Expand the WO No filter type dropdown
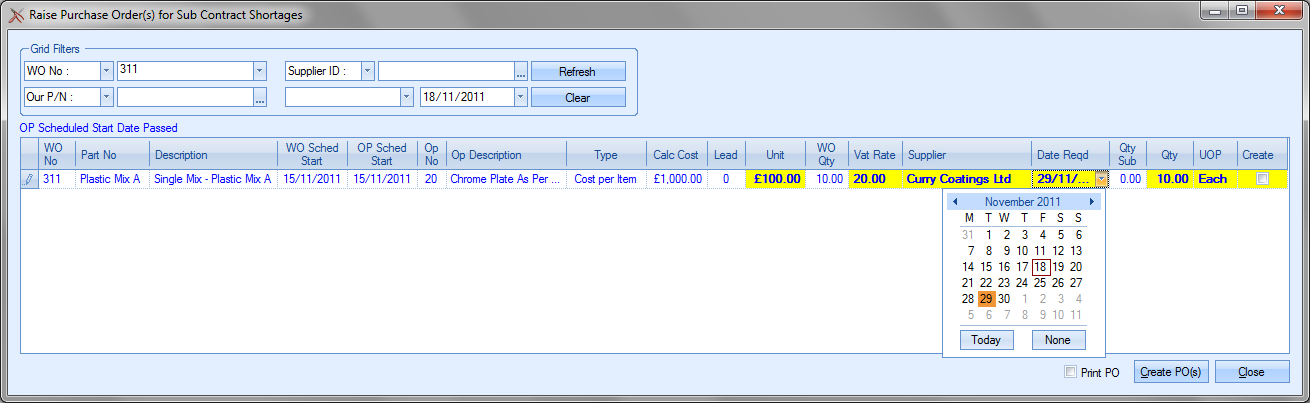 point(106,72)
